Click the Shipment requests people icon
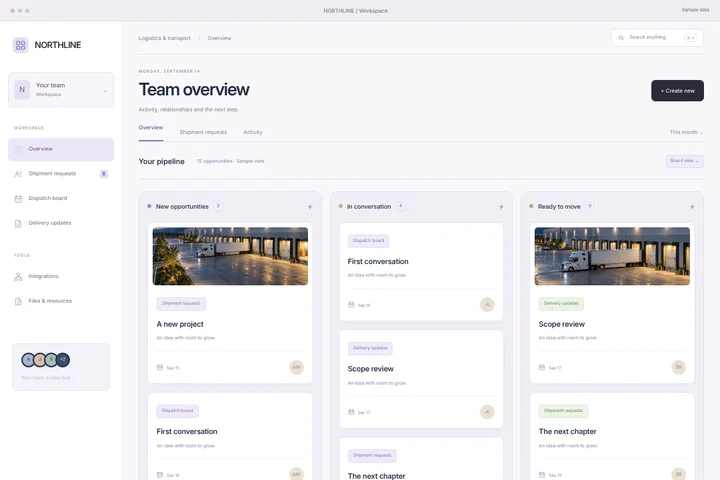 [18, 174]
